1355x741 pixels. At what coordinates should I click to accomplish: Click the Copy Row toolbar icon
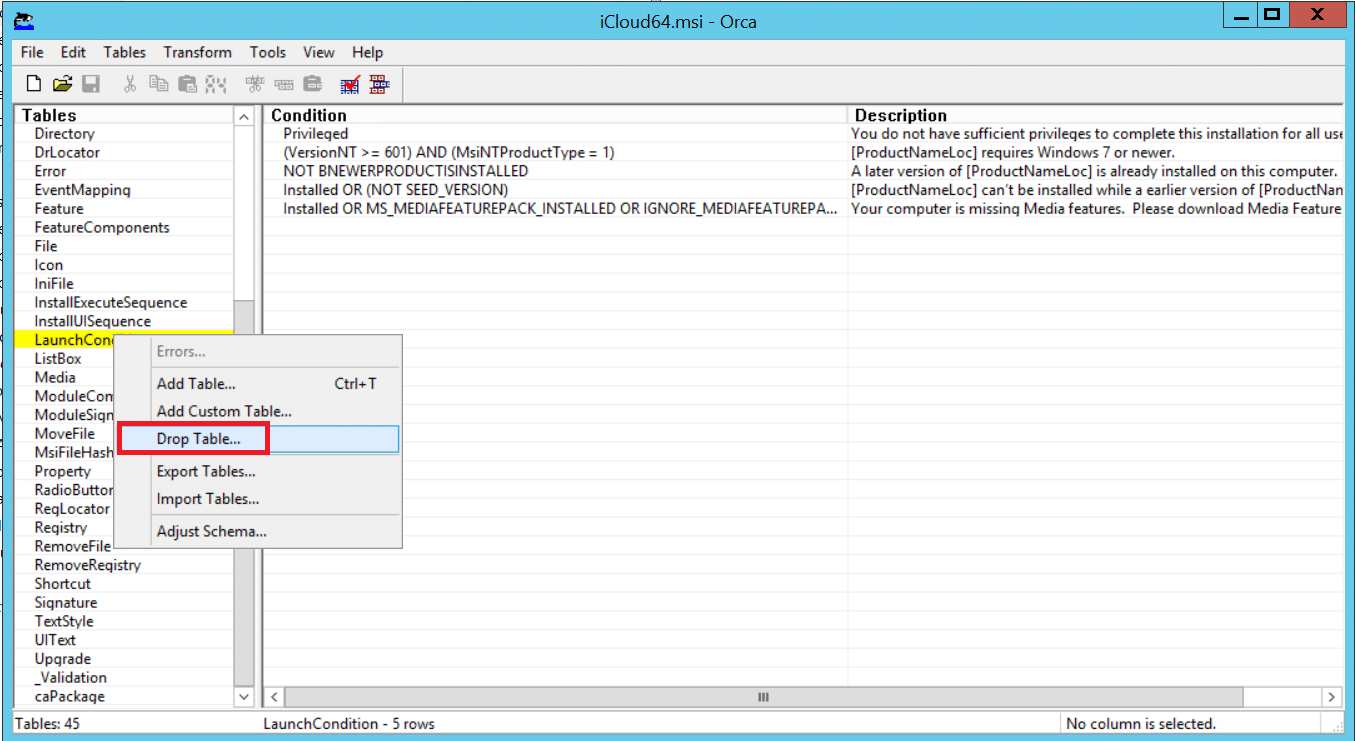coord(284,84)
